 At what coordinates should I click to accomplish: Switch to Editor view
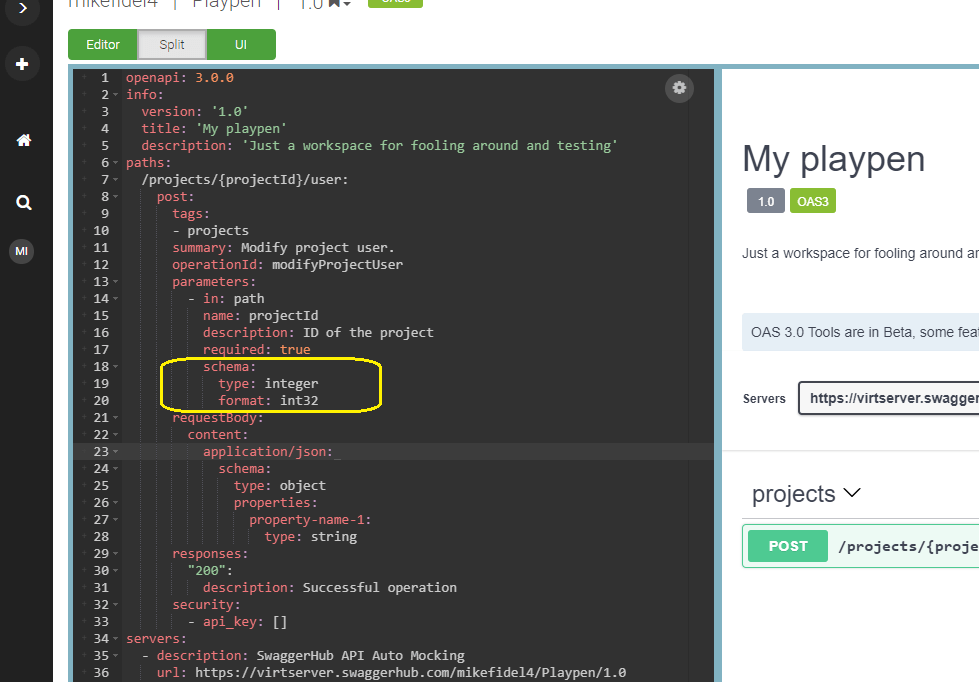[103, 45]
